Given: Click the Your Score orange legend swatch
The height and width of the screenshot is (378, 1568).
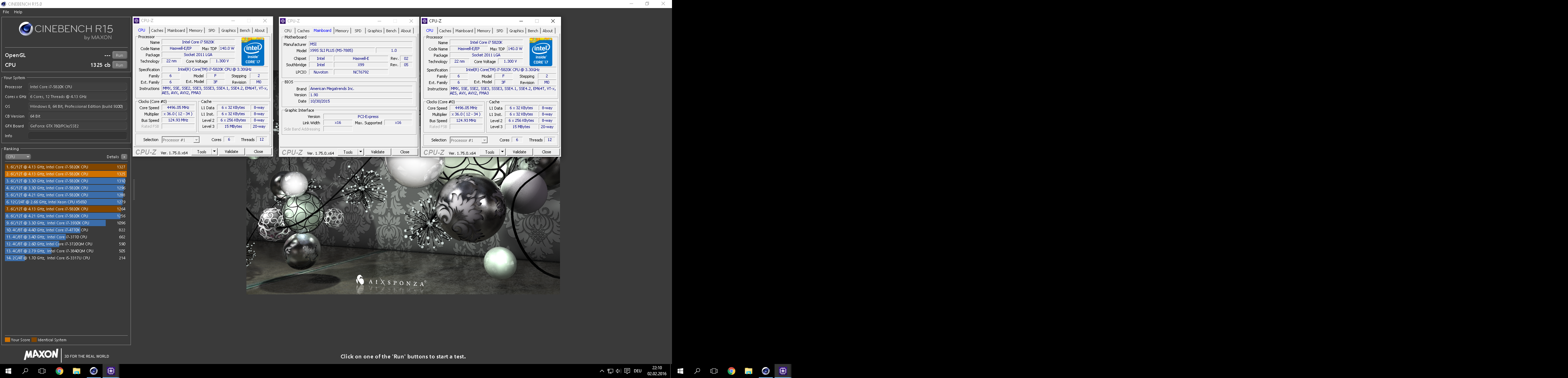Looking at the screenshot, I should [x=7, y=339].
